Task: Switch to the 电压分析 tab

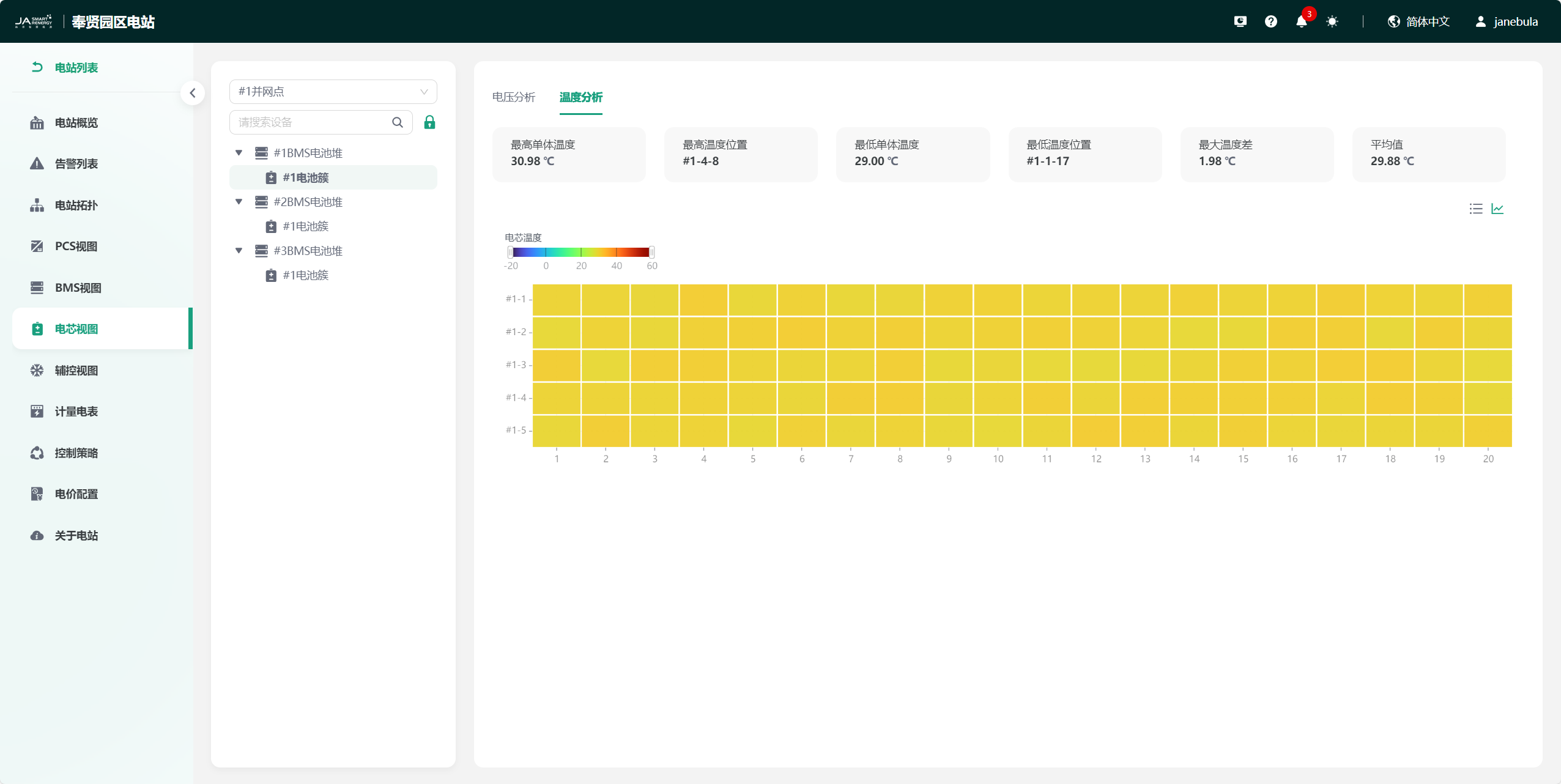Action: (513, 97)
